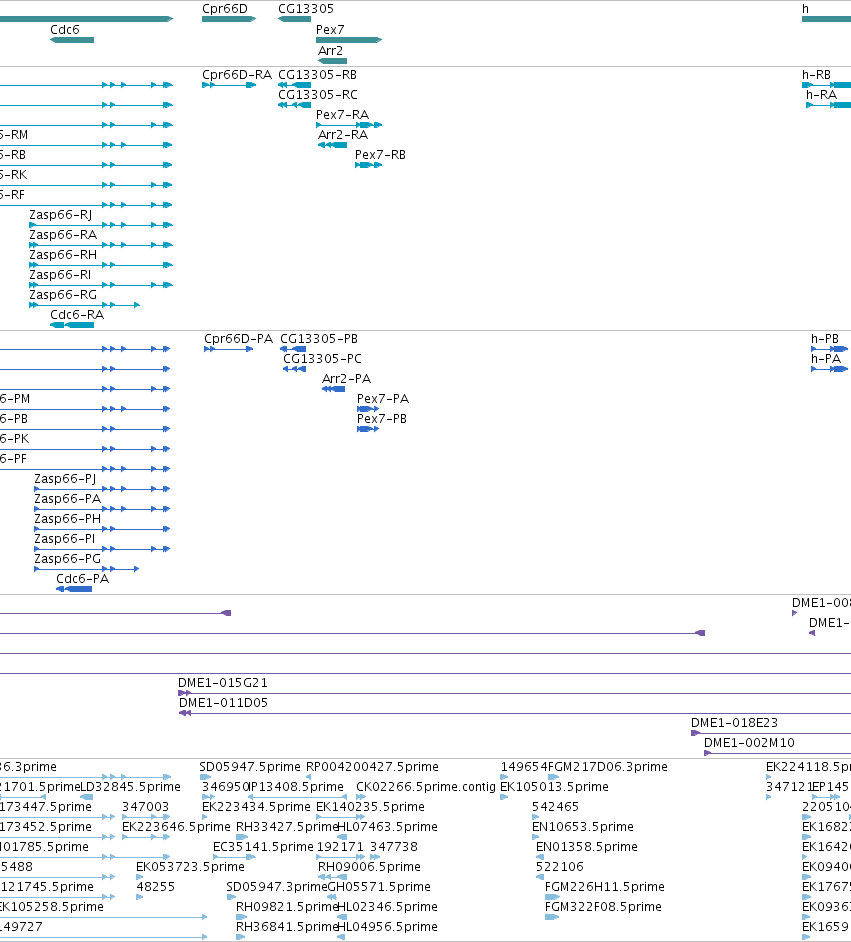Click the Zasp66-PJ CDS label
This screenshot has height=942, width=851.
click(x=65, y=479)
